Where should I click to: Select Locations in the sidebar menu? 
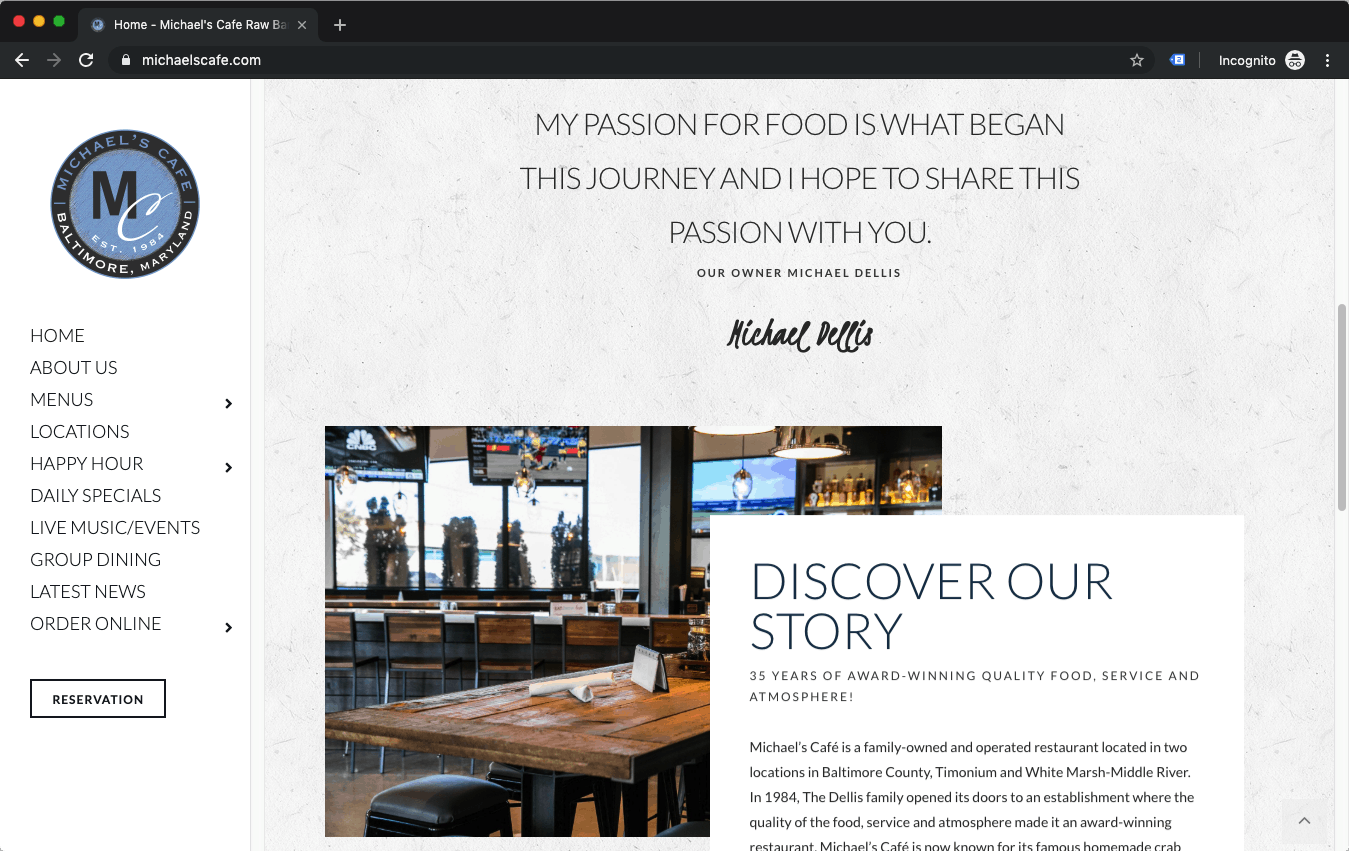click(x=80, y=431)
